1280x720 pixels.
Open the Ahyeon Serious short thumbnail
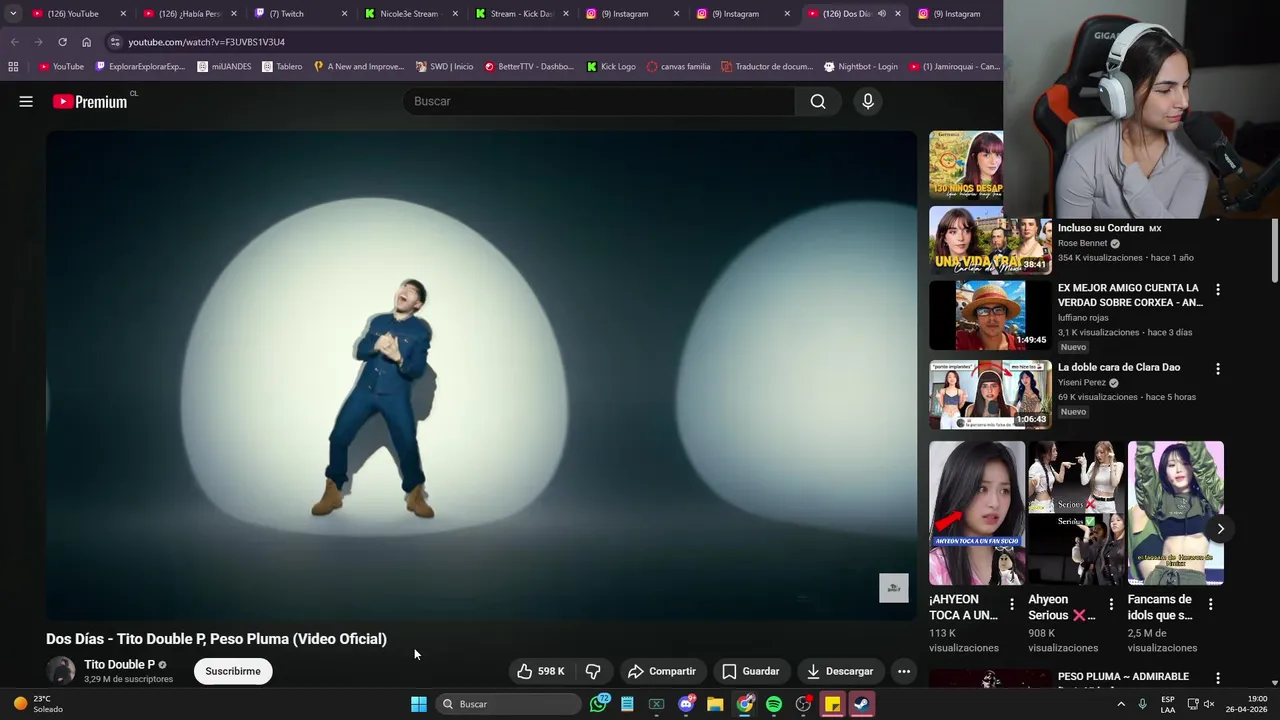(x=1076, y=513)
